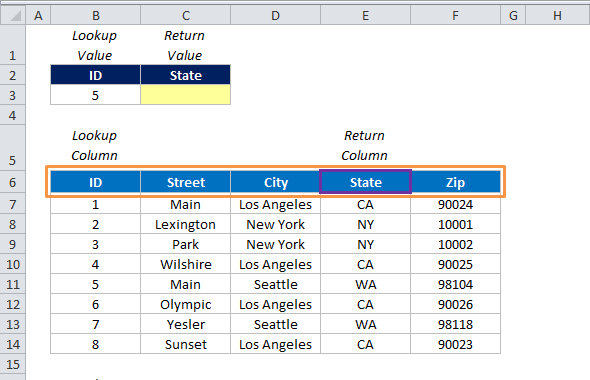Click the Zip table header

pos(455,182)
